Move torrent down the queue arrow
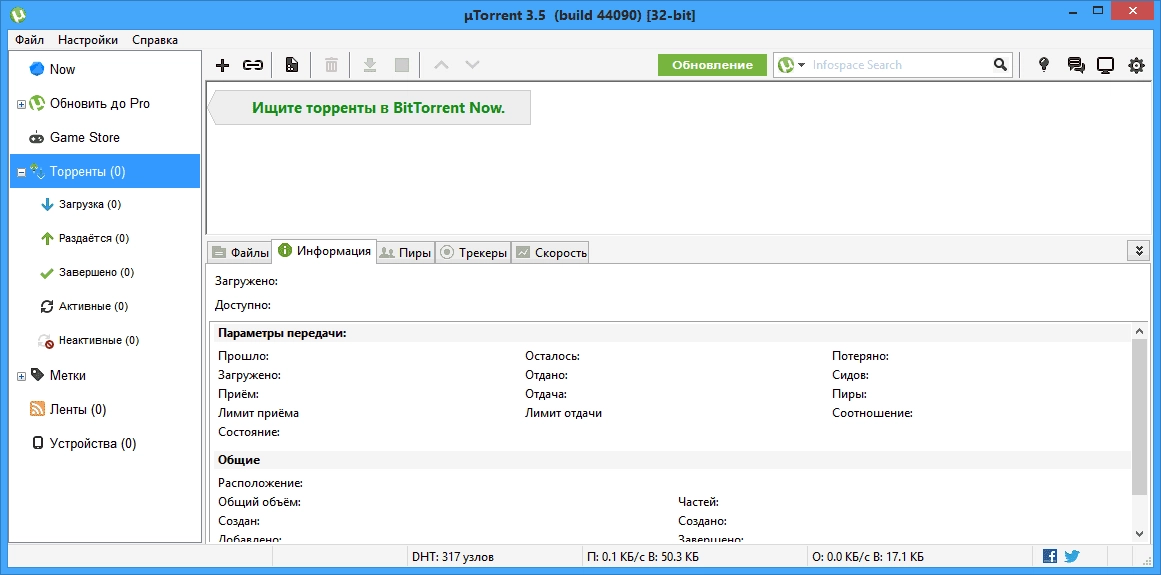Viewport: 1161px width, 575px height. tap(472, 65)
